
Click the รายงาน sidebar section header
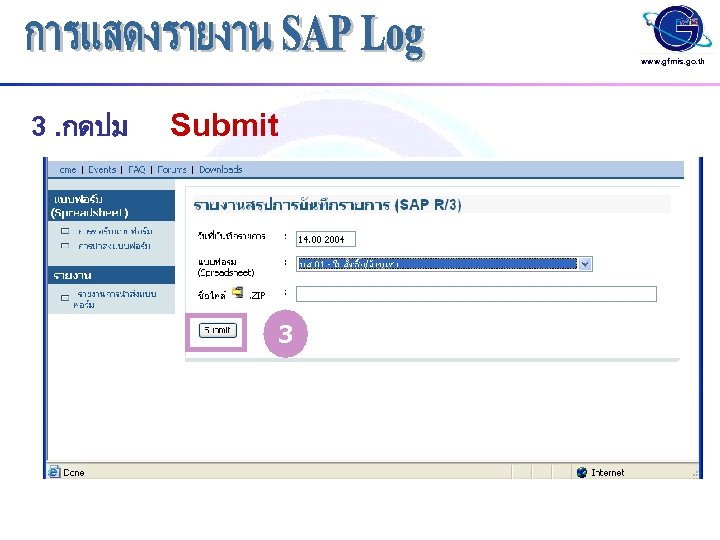pos(112,275)
